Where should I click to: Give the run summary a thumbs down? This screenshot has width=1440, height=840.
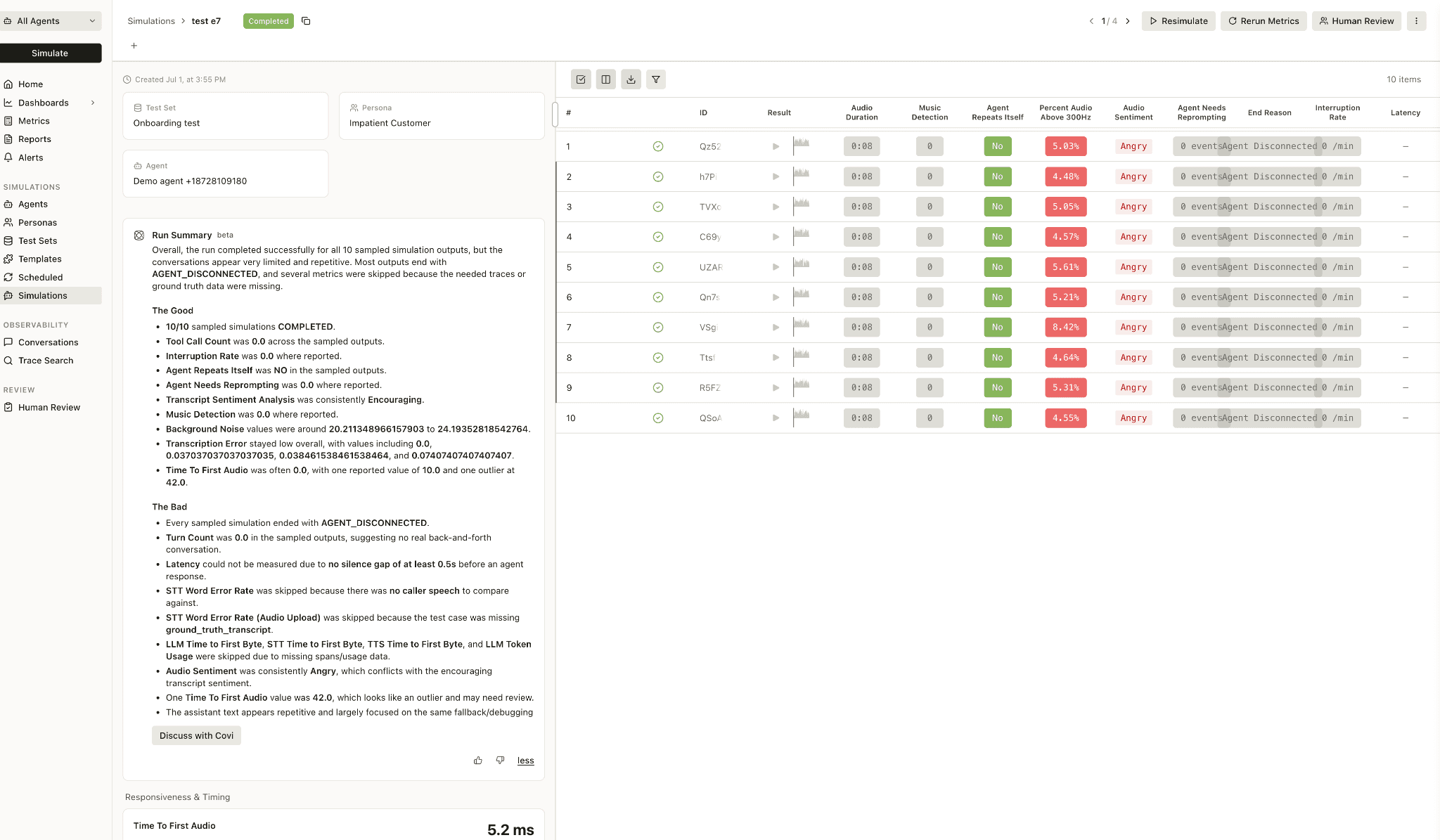(500, 761)
